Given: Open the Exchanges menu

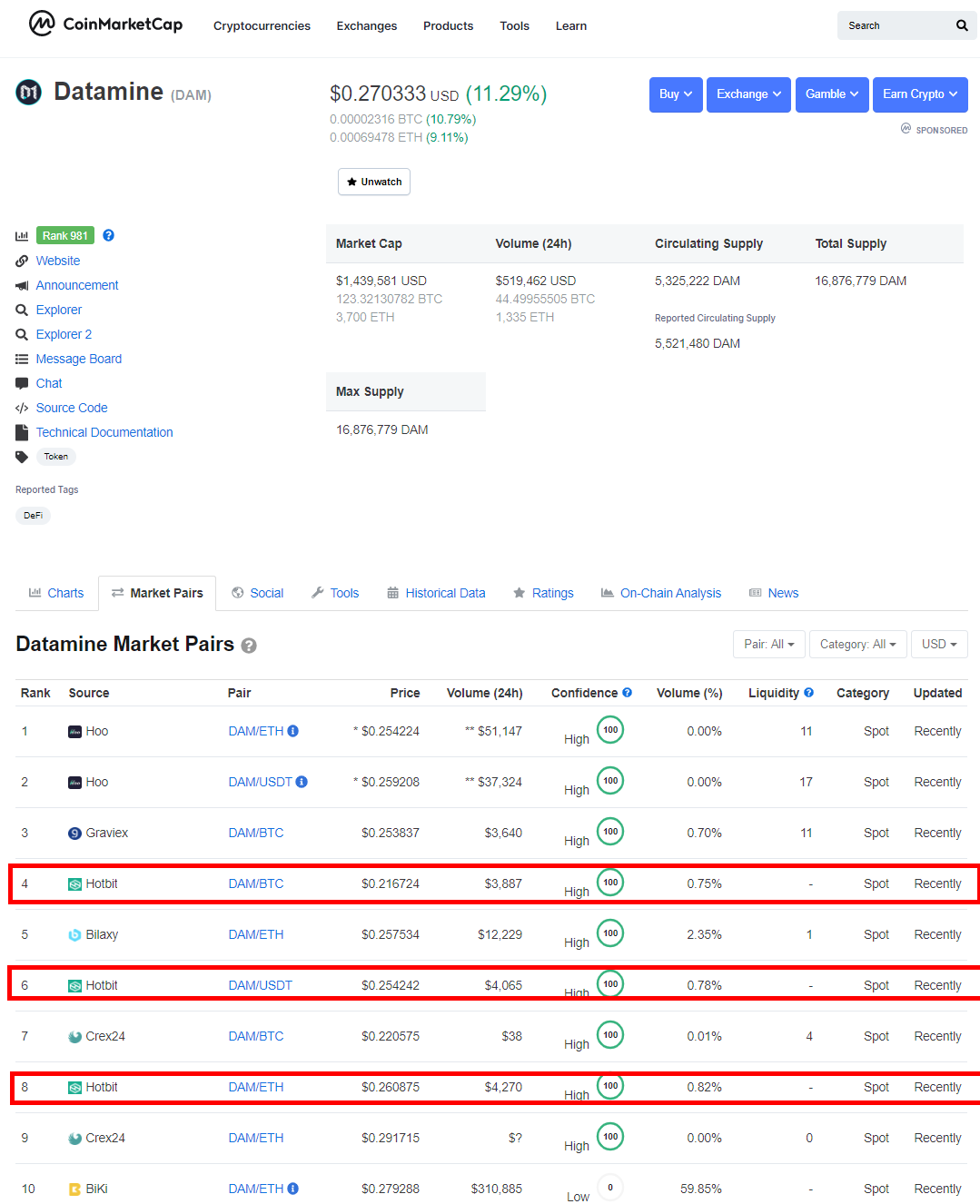Looking at the screenshot, I should click(367, 25).
